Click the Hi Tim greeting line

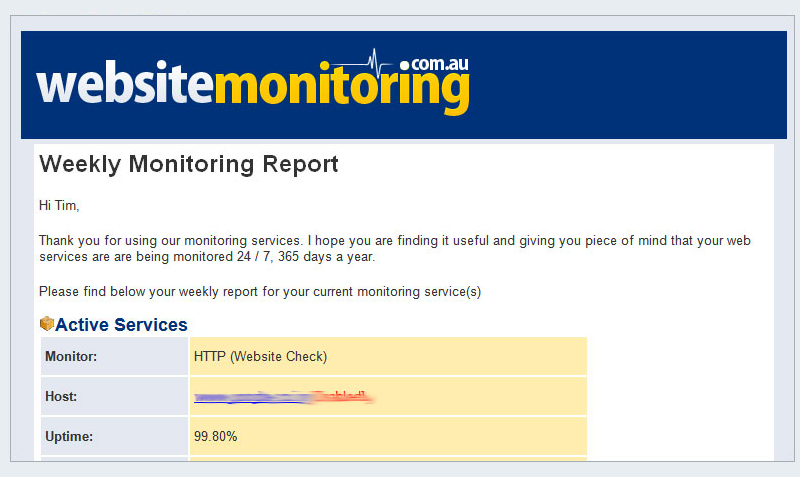[59, 206]
